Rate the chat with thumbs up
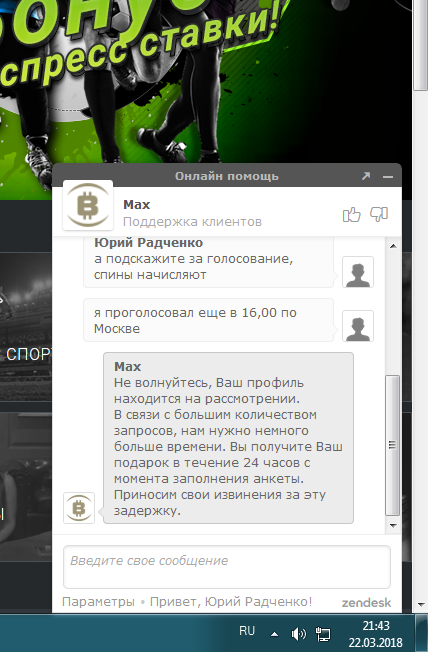Image resolution: width=428 pixels, height=652 pixels. pyautogui.click(x=351, y=215)
